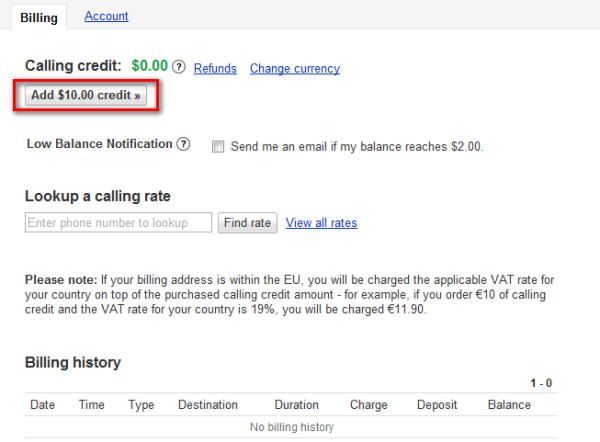The height and width of the screenshot is (442, 600).
Task: Click the Date column header
Action: [x=43, y=405]
